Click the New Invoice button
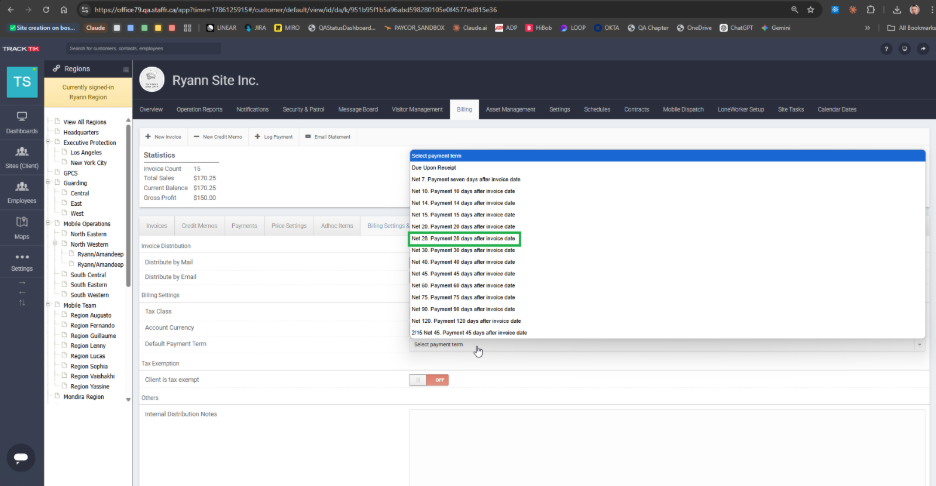936x486 pixels. click(163, 137)
